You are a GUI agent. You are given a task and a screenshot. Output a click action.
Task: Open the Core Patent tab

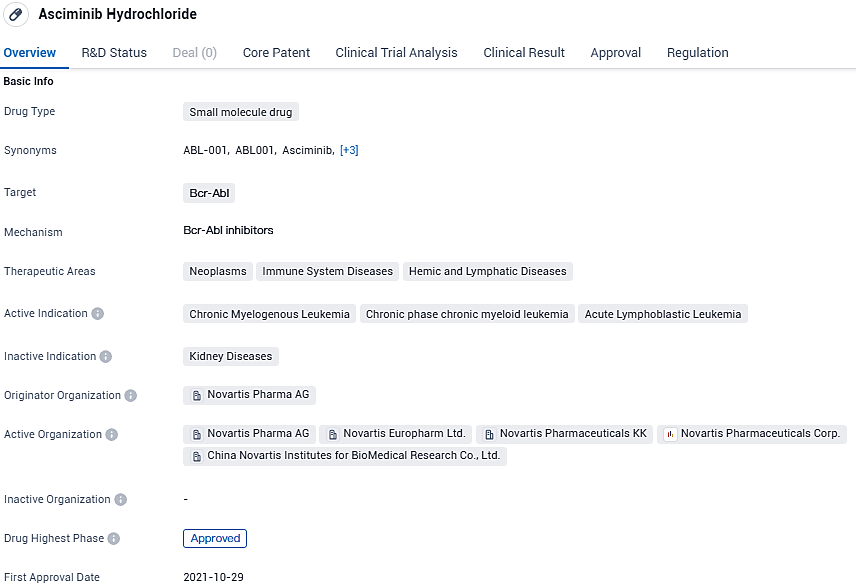point(276,53)
